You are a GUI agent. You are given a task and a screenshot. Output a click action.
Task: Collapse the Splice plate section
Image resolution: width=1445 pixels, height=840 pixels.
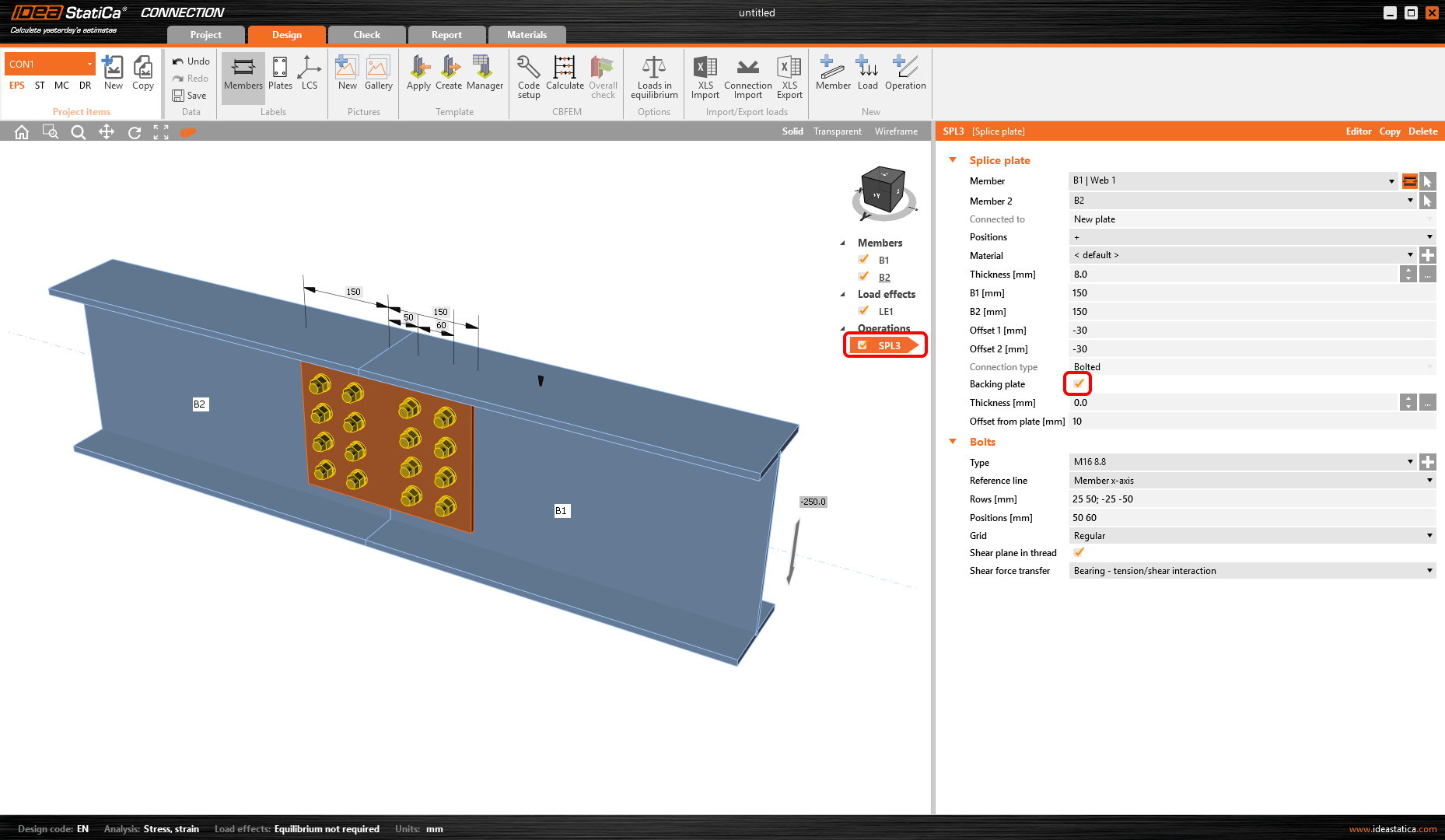[x=953, y=159]
